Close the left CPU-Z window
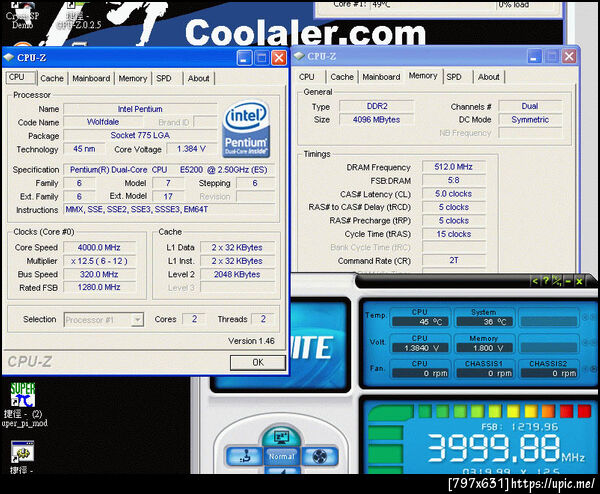The image size is (600, 494). click(279, 58)
